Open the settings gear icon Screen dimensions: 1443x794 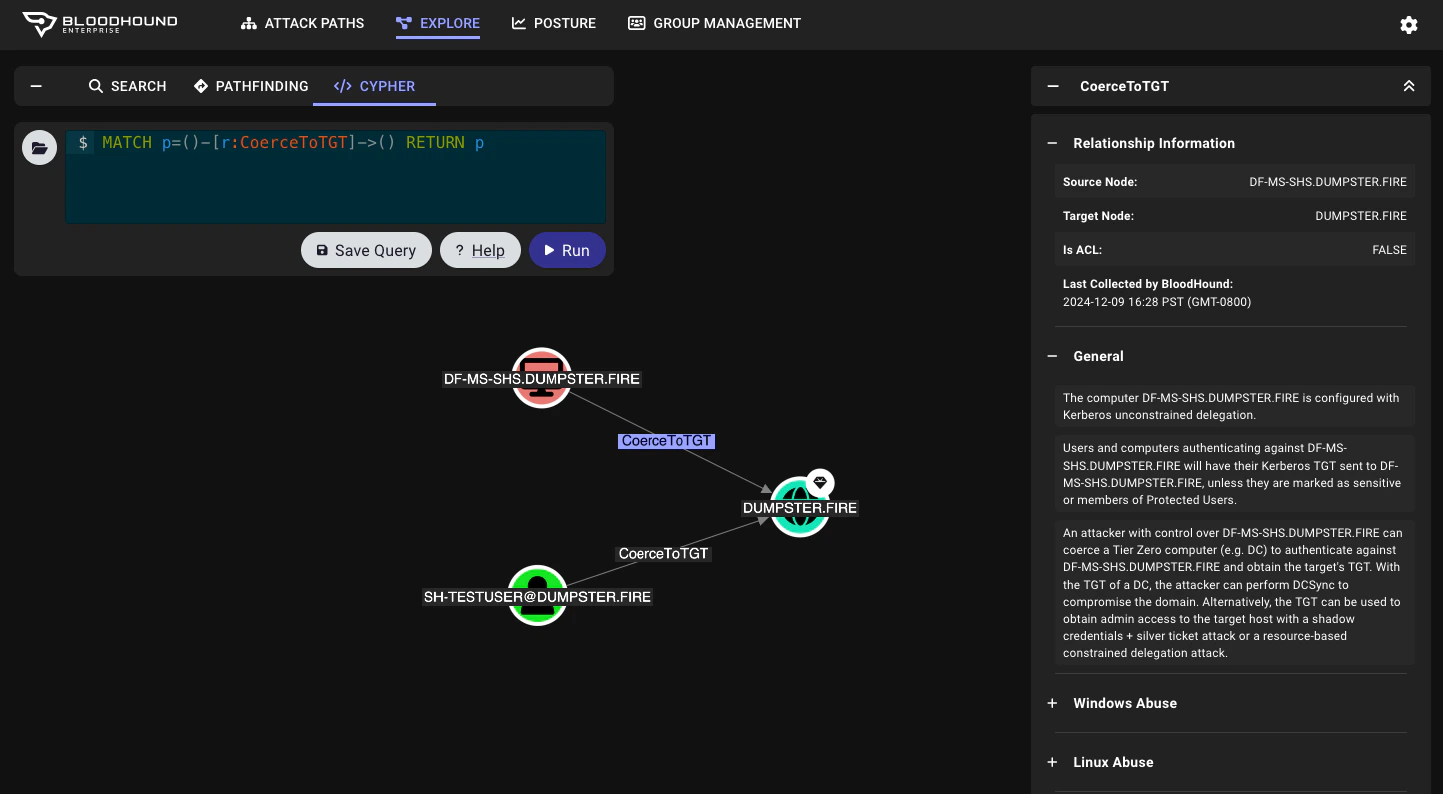pyautogui.click(x=1409, y=25)
